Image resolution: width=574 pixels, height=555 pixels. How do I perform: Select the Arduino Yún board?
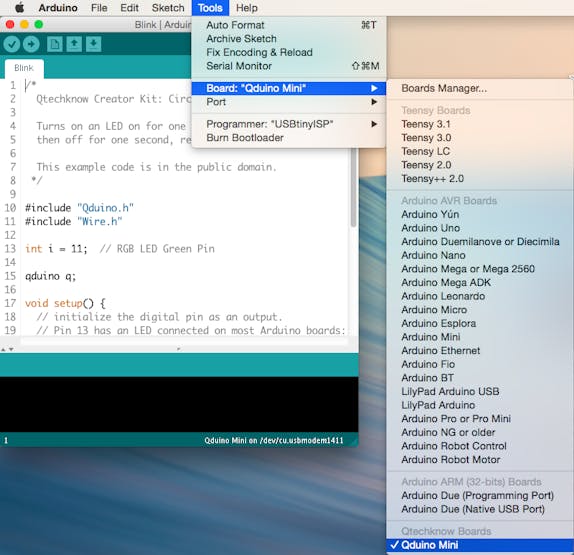click(x=480, y=214)
